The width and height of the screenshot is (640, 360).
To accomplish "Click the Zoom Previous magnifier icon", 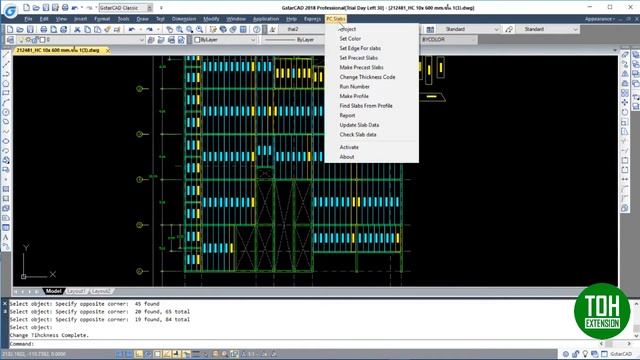I will 200,29.
